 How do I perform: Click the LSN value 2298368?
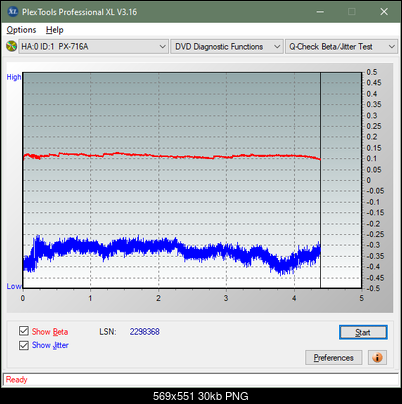tap(145, 332)
